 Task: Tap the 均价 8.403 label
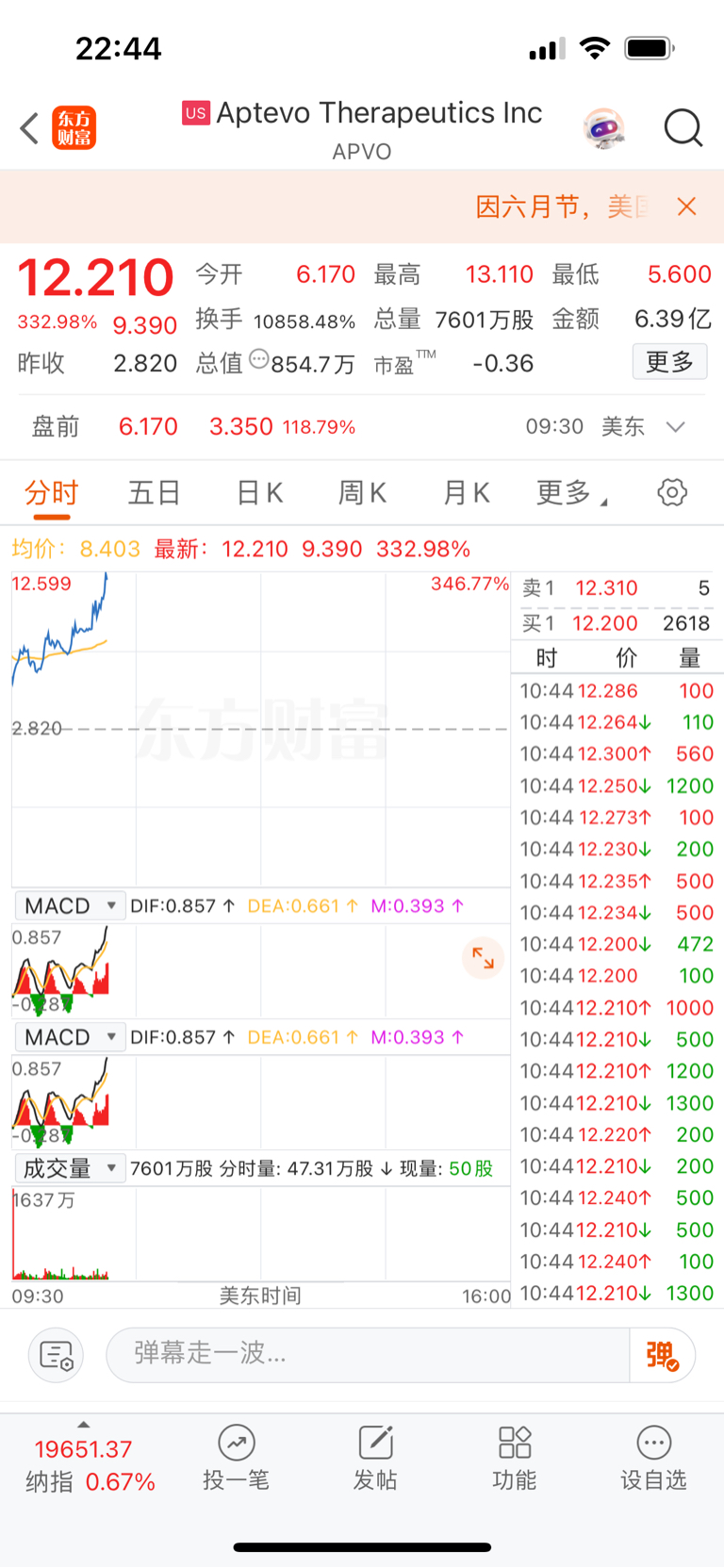pyautogui.click(x=75, y=549)
